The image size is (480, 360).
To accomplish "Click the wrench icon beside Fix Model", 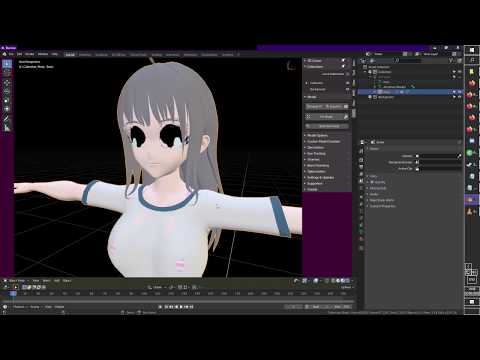I will tap(346, 117).
